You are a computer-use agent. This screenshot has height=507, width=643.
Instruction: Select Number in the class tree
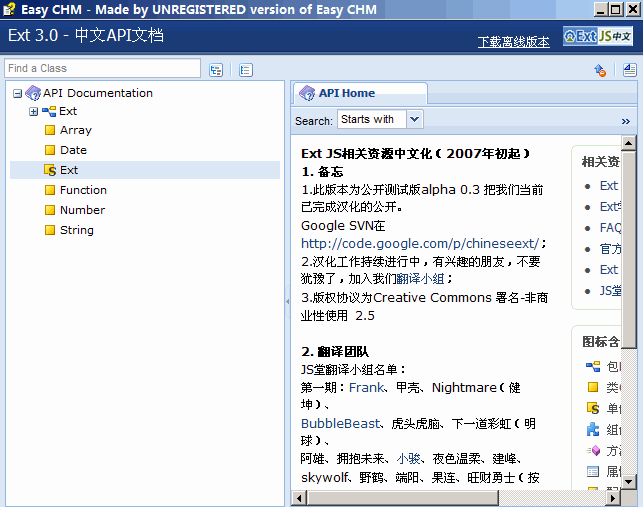coord(82,210)
